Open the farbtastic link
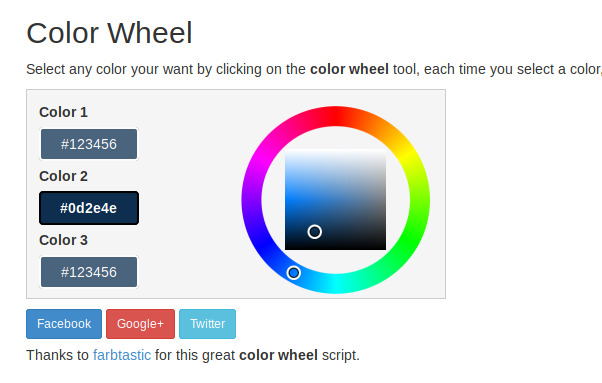 [122, 355]
